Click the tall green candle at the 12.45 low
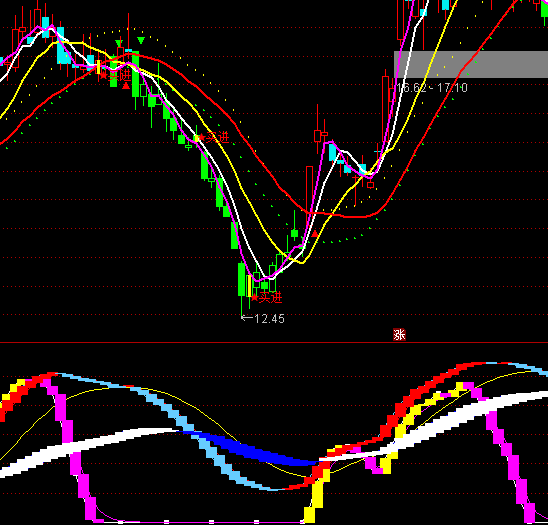548x525 pixels. 241,280
